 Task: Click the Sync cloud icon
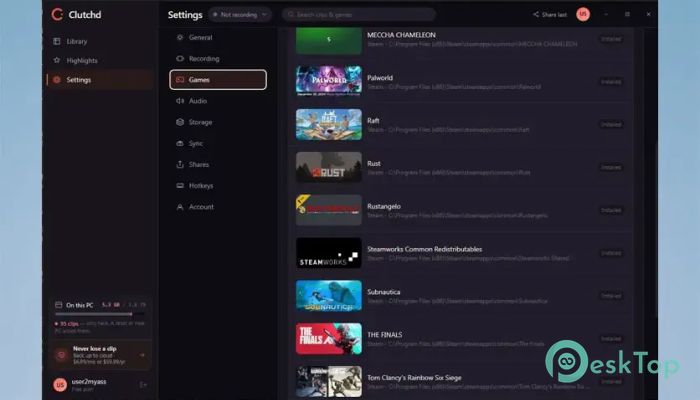[x=180, y=143]
